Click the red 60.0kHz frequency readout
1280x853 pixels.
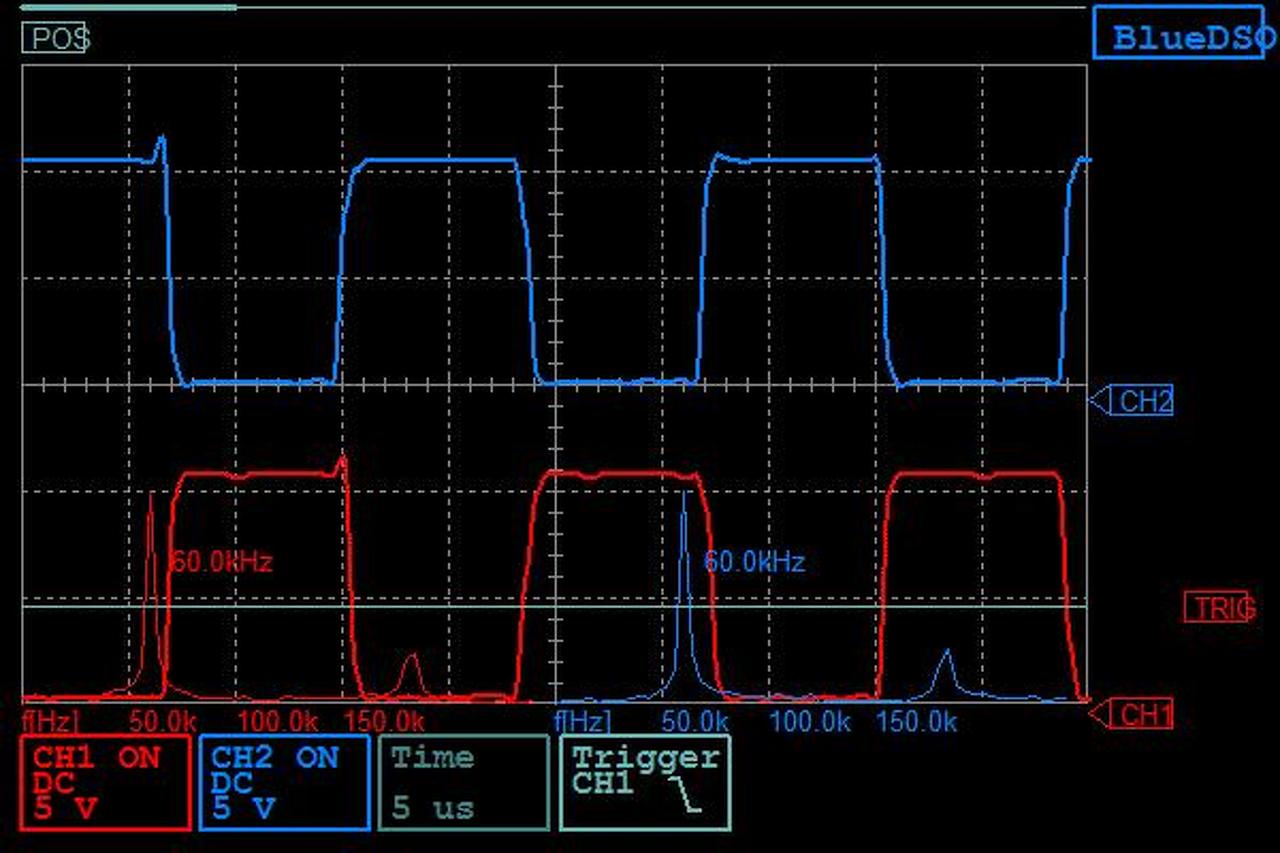pos(220,561)
